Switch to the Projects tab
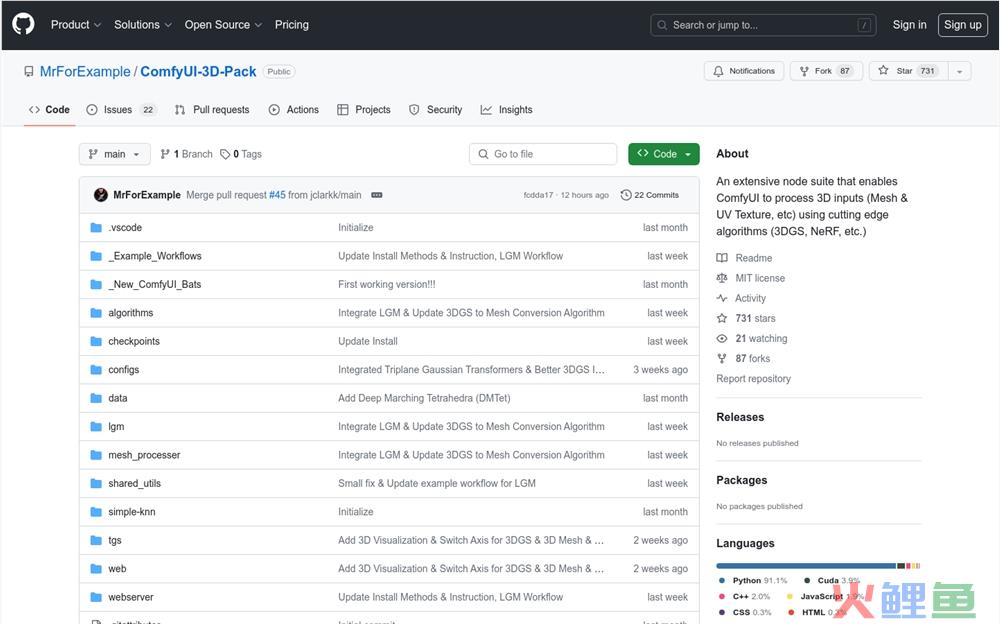The height and width of the screenshot is (624, 1000). coord(364,110)
